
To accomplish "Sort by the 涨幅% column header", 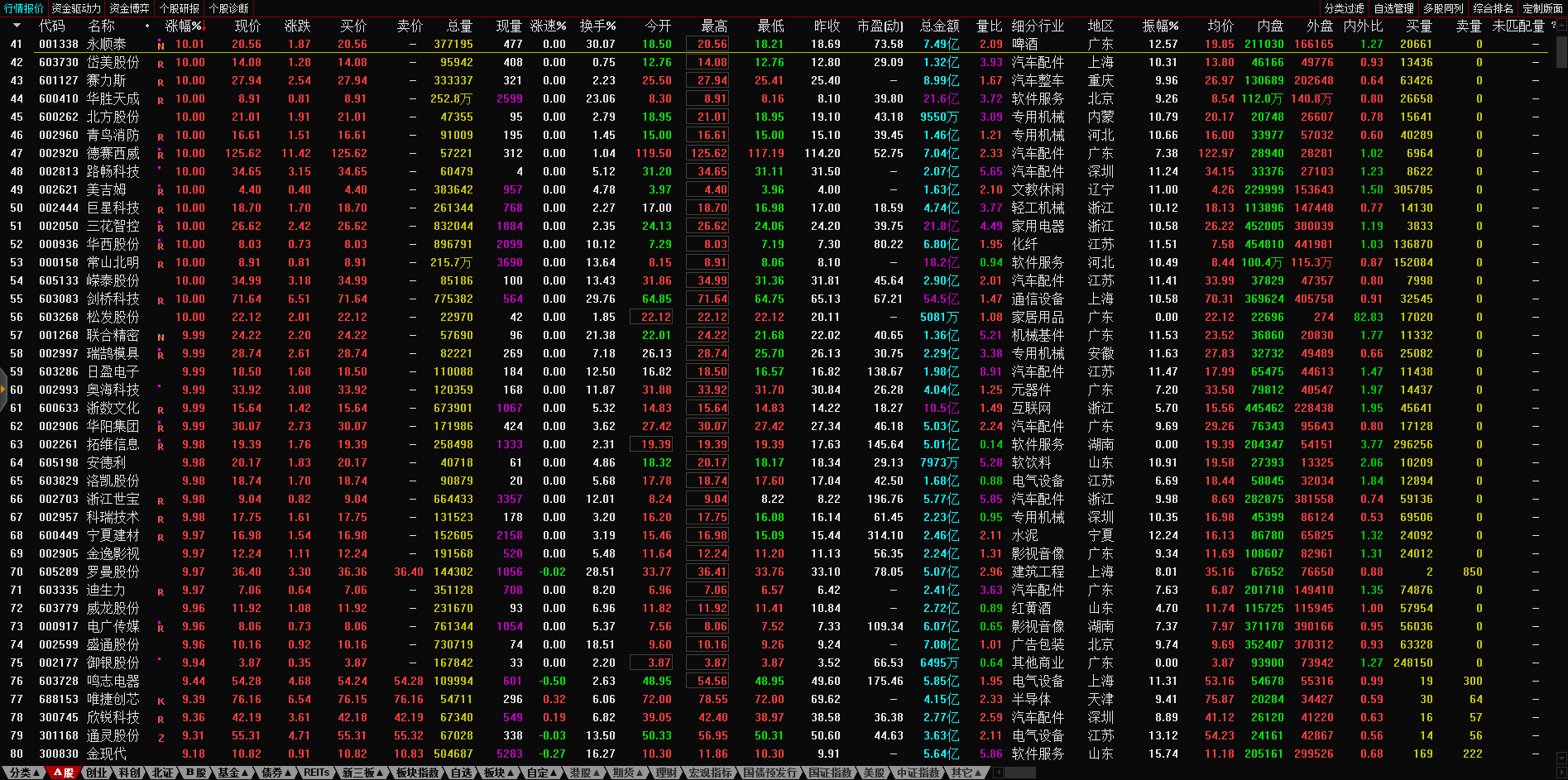I will click(x=183, y=26).
